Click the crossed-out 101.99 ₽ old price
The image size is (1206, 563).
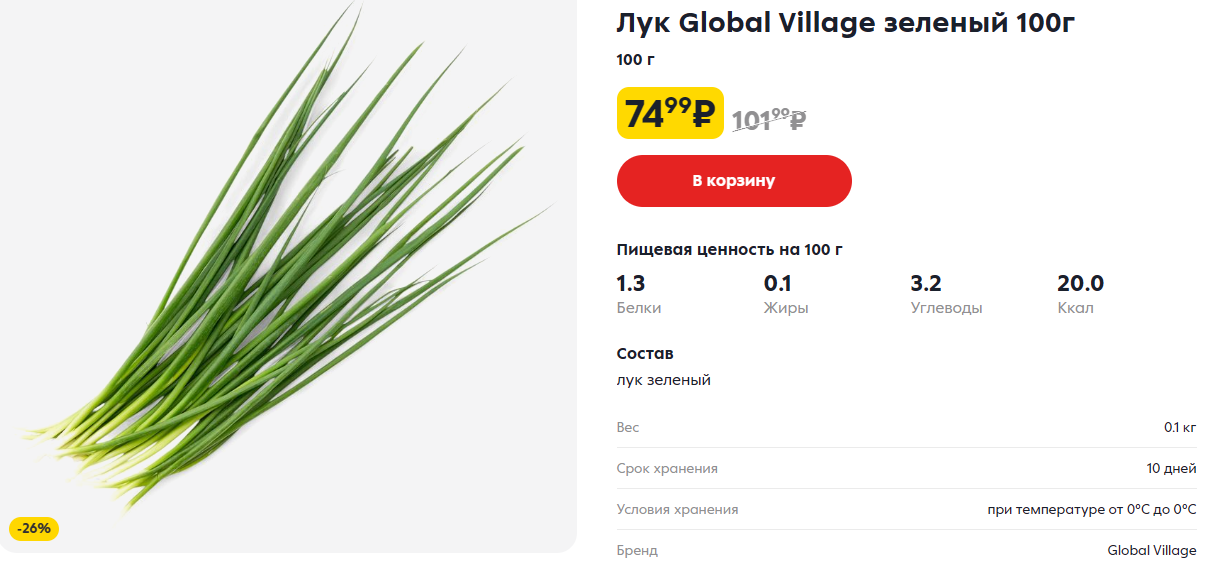pyautogui.click(x=769, y=119)
